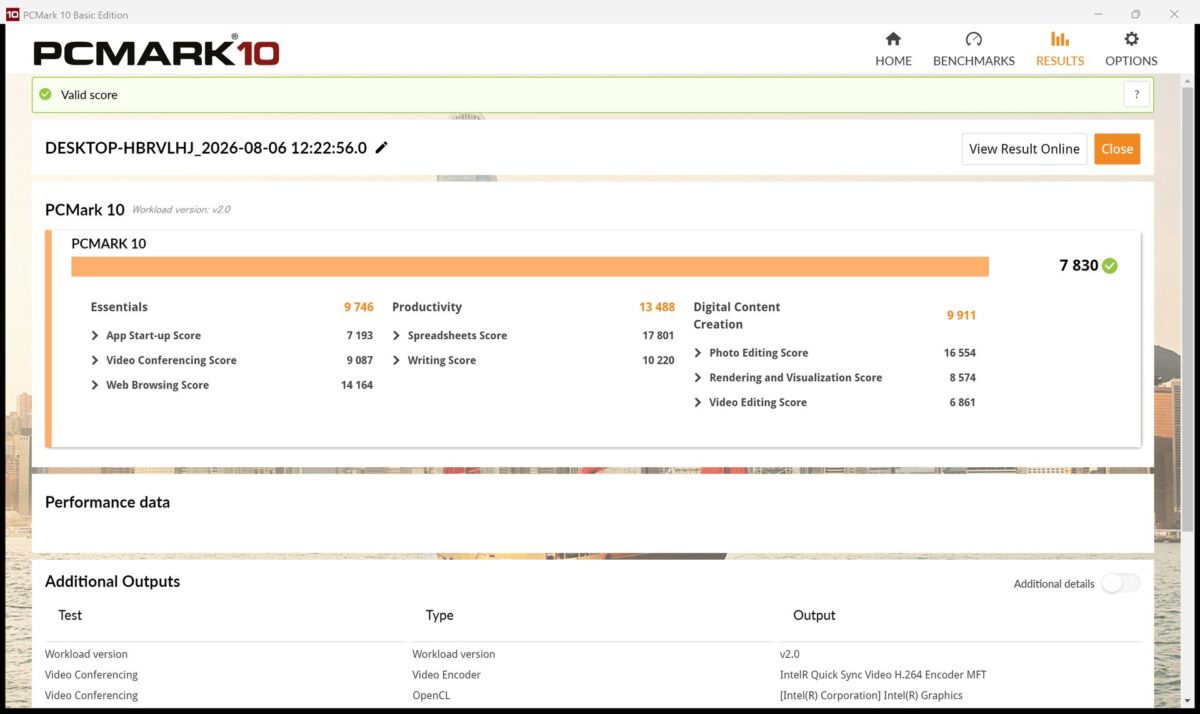
Task: Click the Video Encoder type cell
Action: (x=446, y=675)
